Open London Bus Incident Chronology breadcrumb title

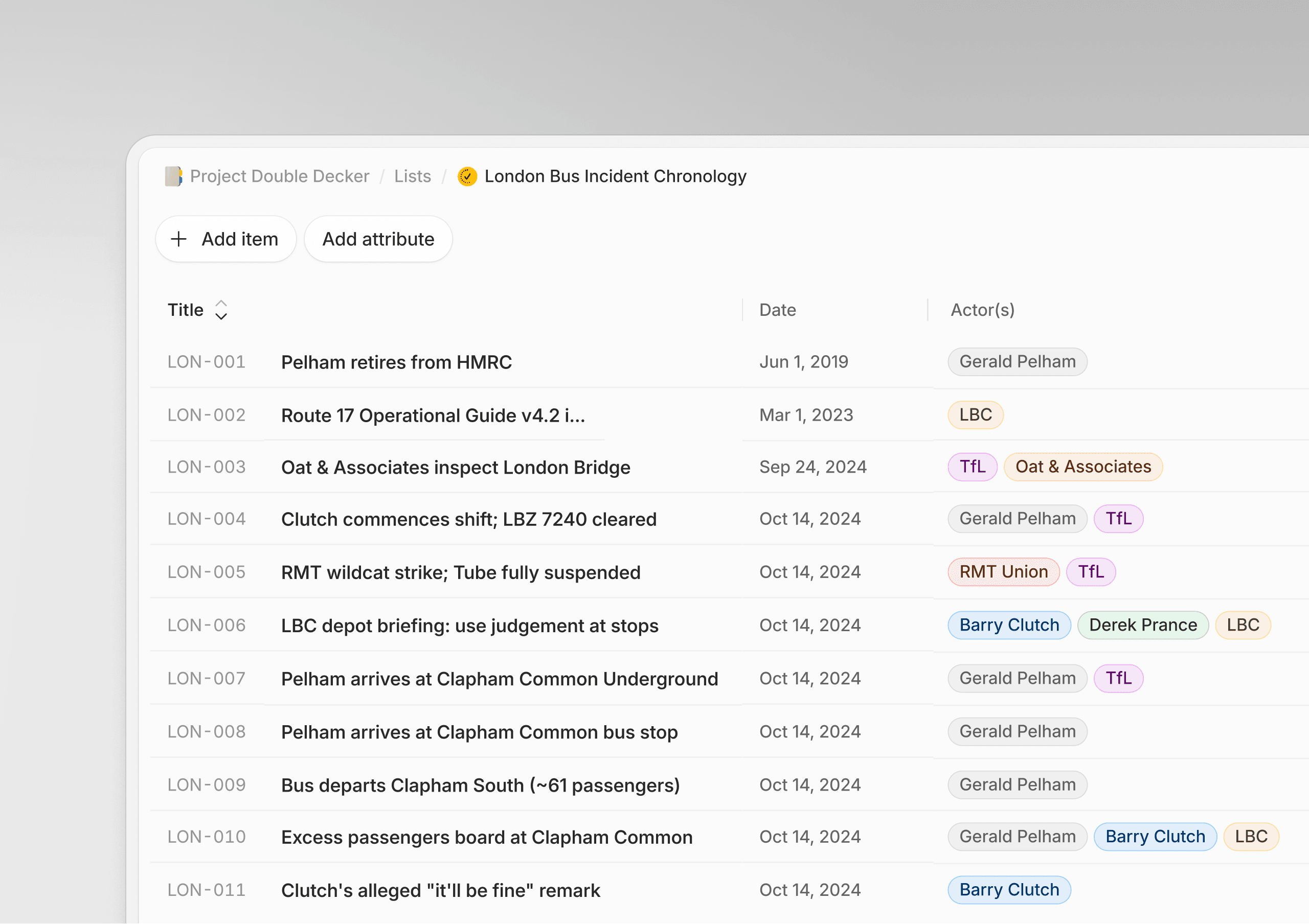[x=615, y=177]
